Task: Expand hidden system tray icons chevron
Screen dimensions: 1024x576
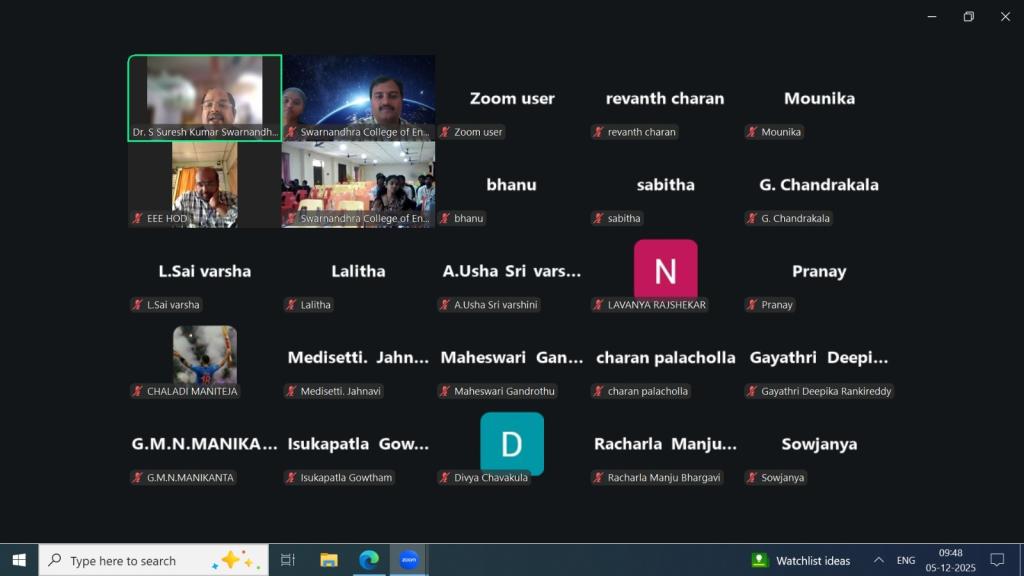Action: coord(878,560)
